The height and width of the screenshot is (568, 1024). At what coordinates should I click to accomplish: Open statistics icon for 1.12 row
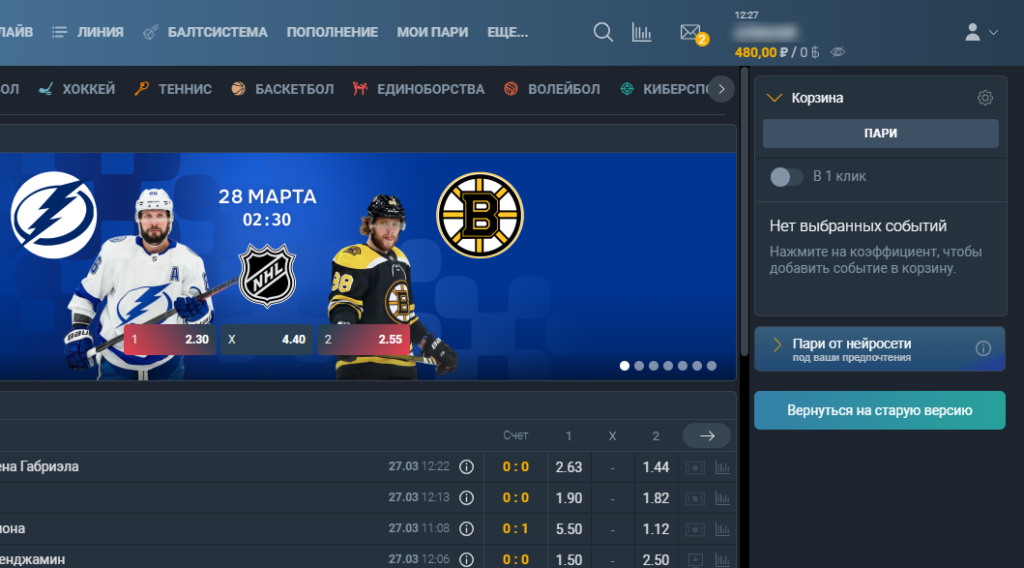[x=722, y=529]
